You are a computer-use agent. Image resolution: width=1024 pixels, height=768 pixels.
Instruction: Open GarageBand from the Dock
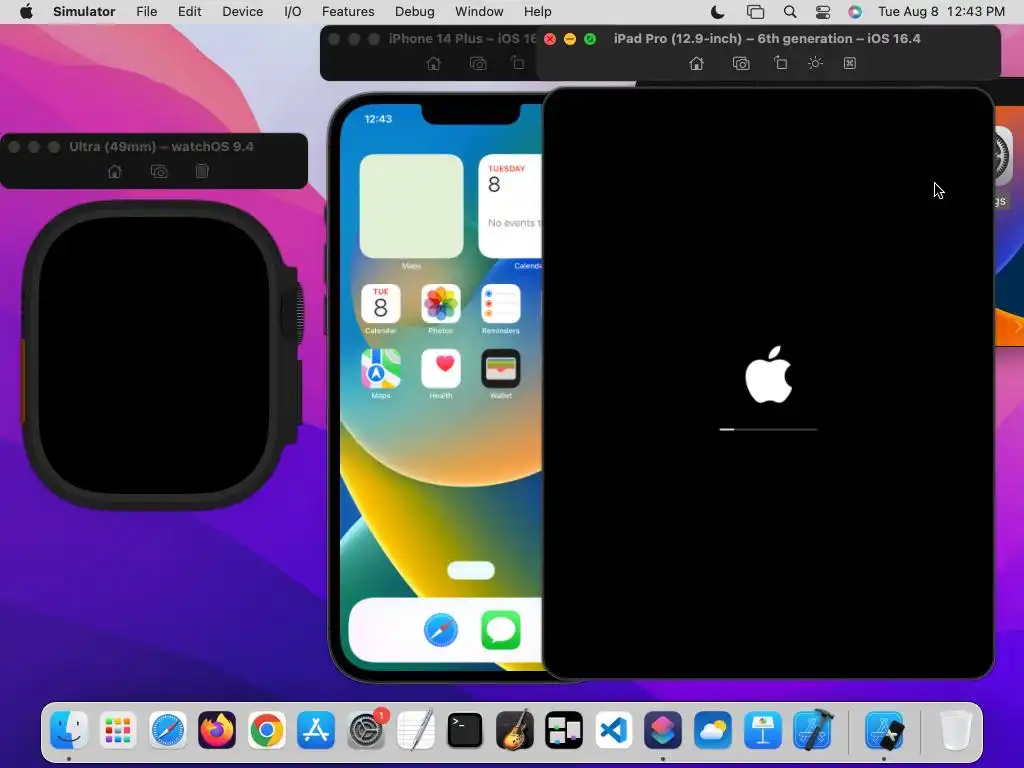pyautogui.click(x=515, y=729)
